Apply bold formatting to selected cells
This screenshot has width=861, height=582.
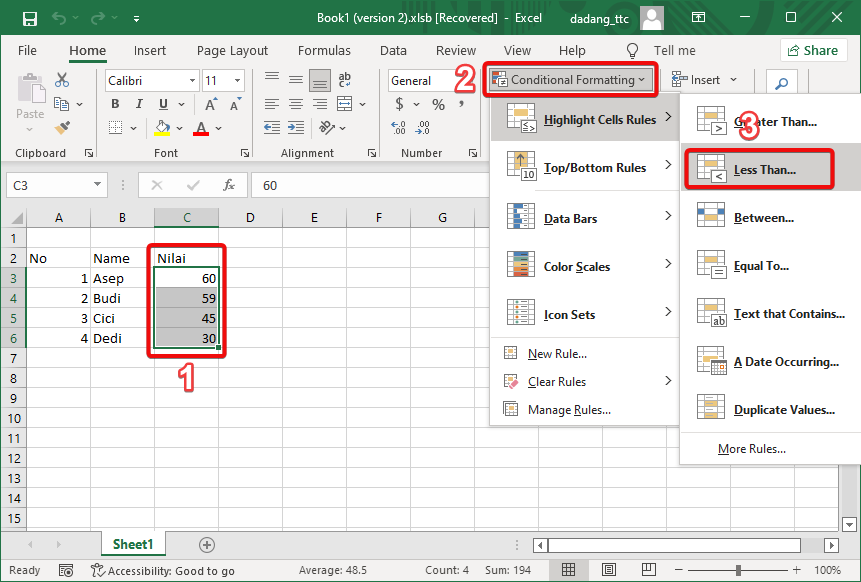point(115,103)
